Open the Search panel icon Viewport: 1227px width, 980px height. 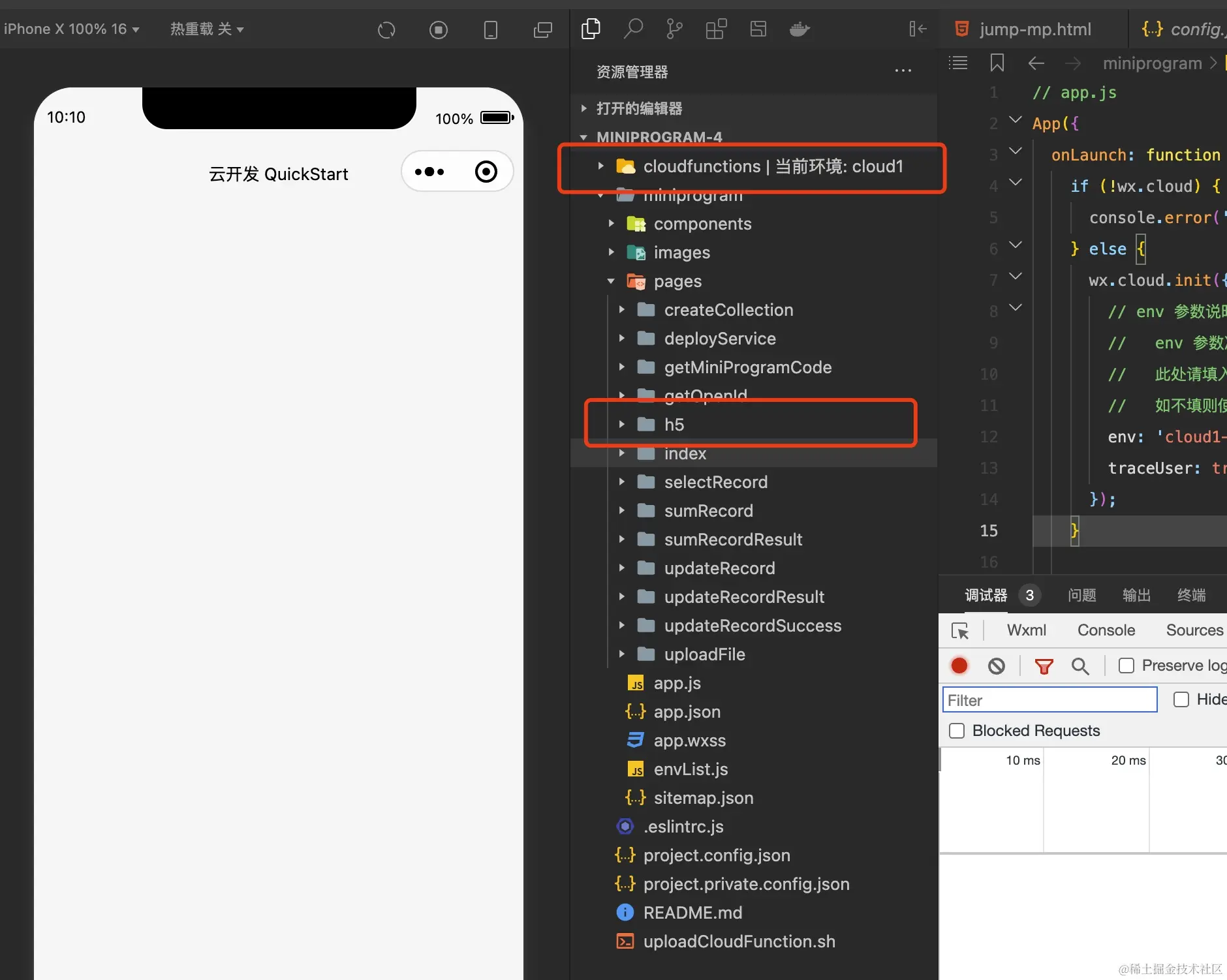click(633, 29)
